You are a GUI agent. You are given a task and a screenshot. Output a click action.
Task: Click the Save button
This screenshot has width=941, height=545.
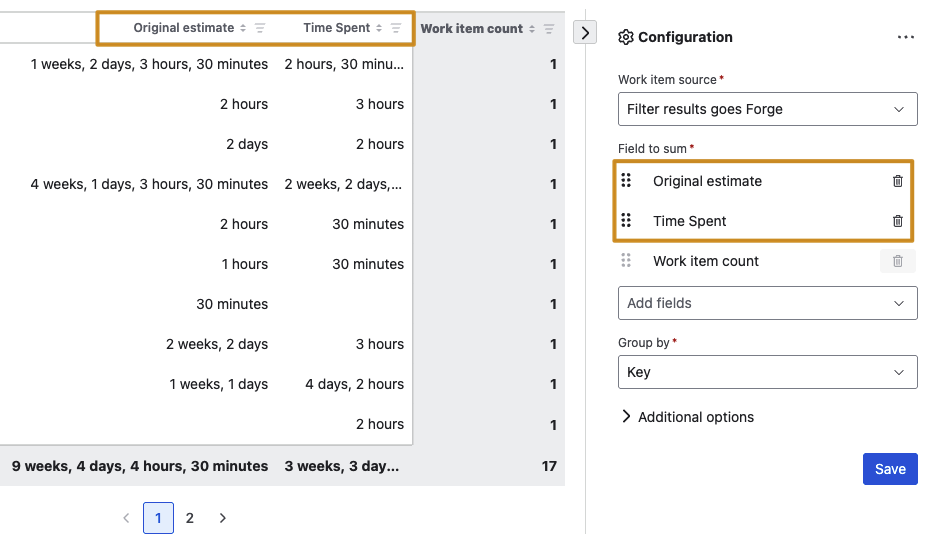pos(889,469)
